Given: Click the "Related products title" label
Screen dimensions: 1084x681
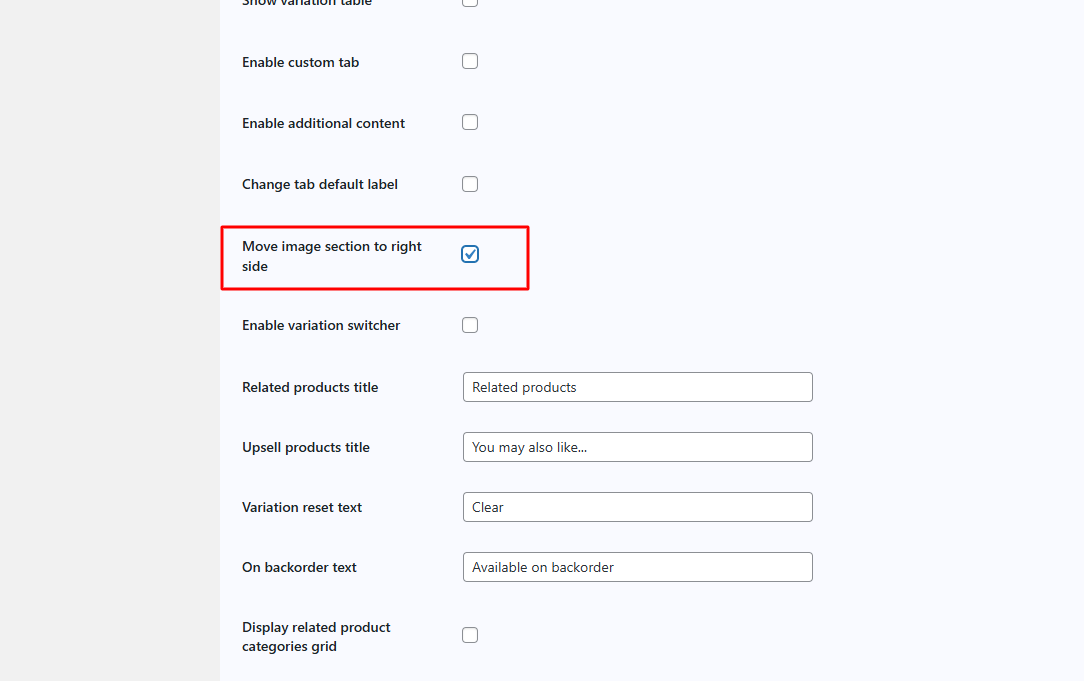Looking at the screenshot, I should tap(310, 387).
